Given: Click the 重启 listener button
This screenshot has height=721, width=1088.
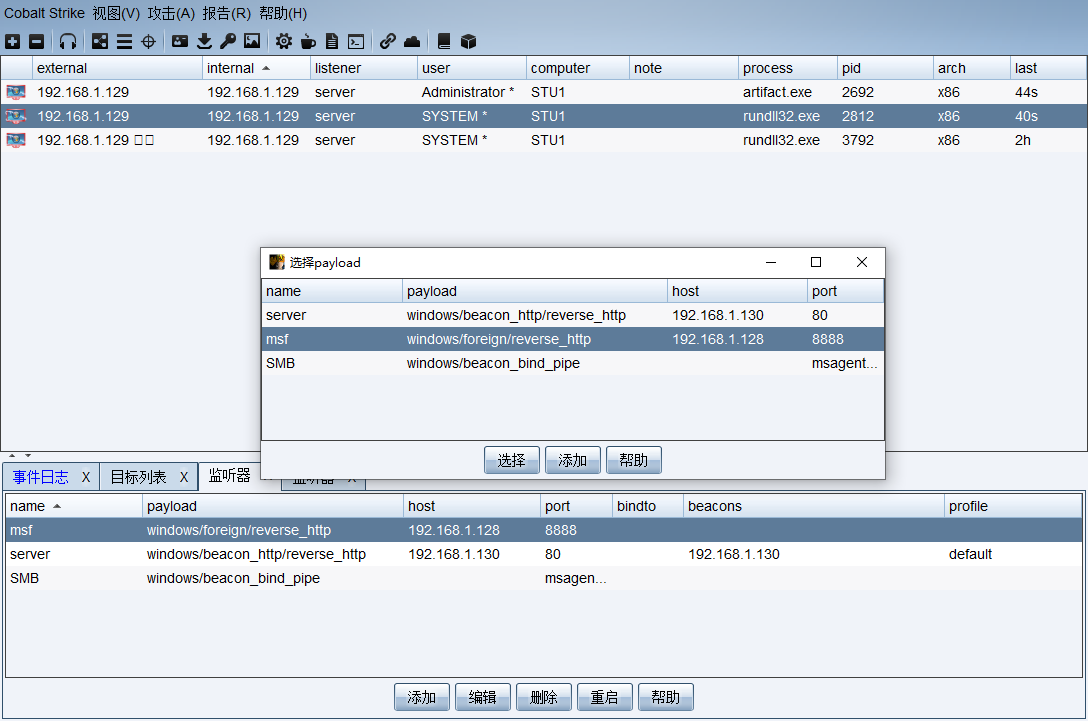Looking at the screenshot, I should point(604,697).
